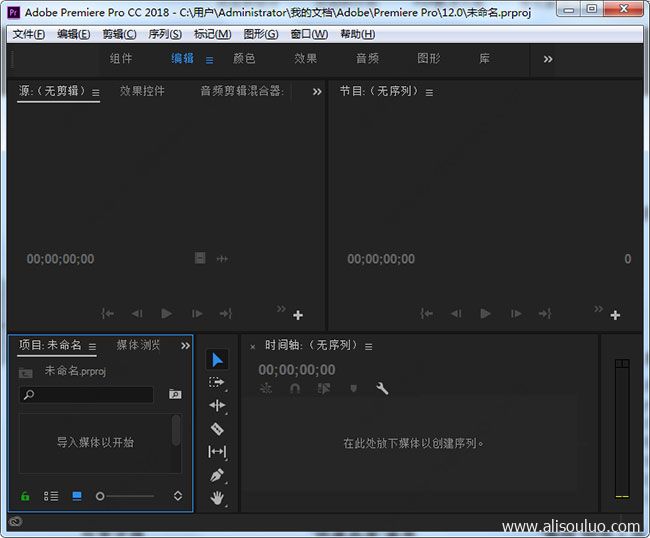Click the audio meter bar
Screen dimensions: 650x538
622,429
